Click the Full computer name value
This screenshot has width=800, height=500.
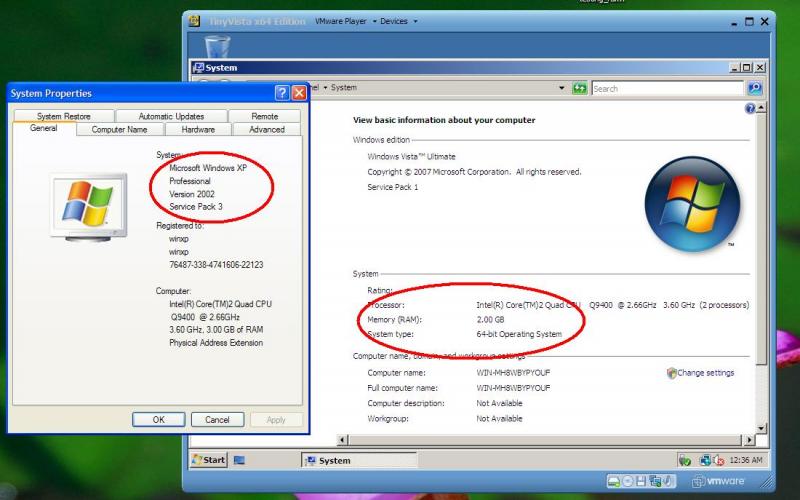(x=513, y=388)
